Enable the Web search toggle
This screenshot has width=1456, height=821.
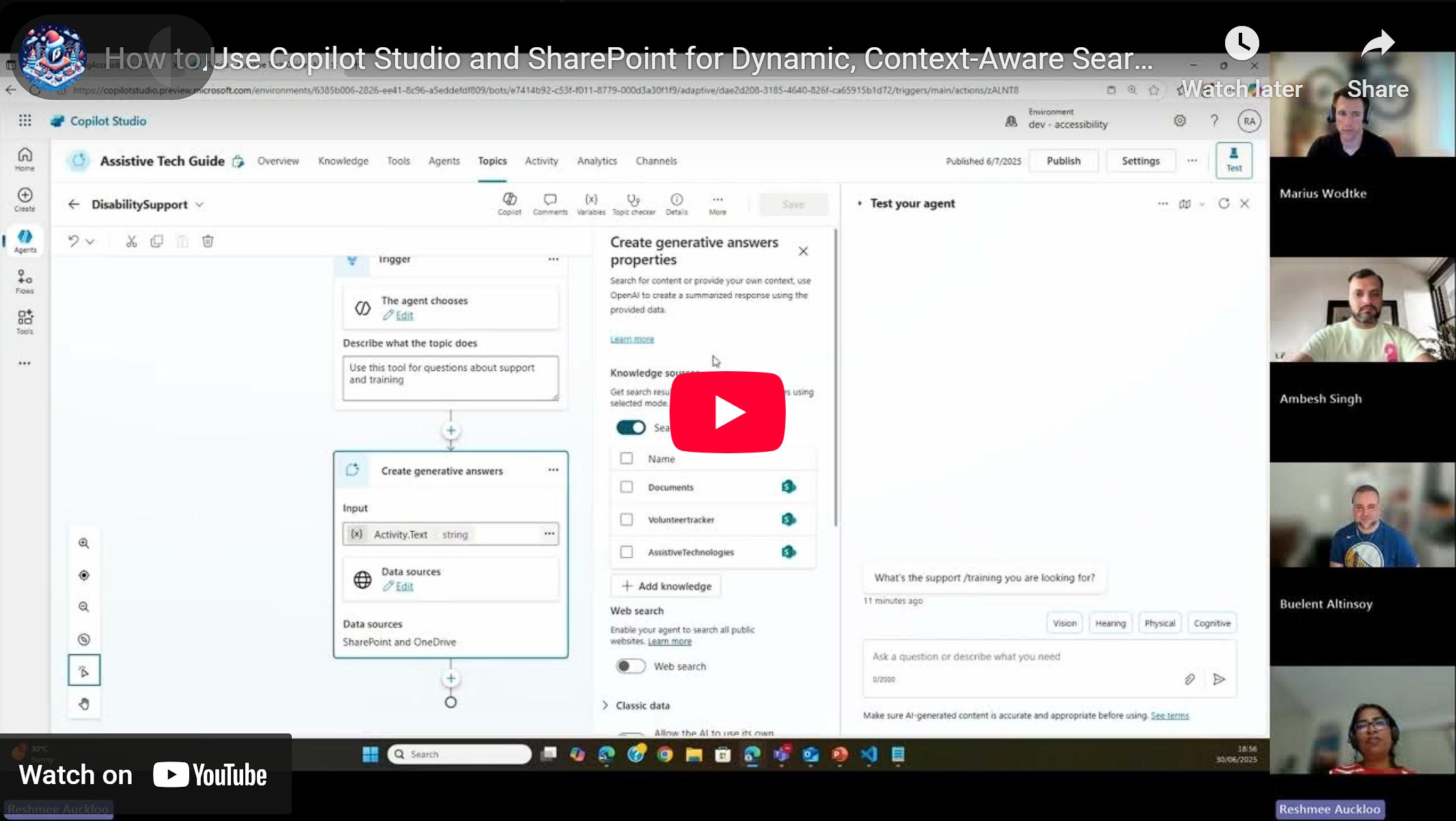coord(630,667)
